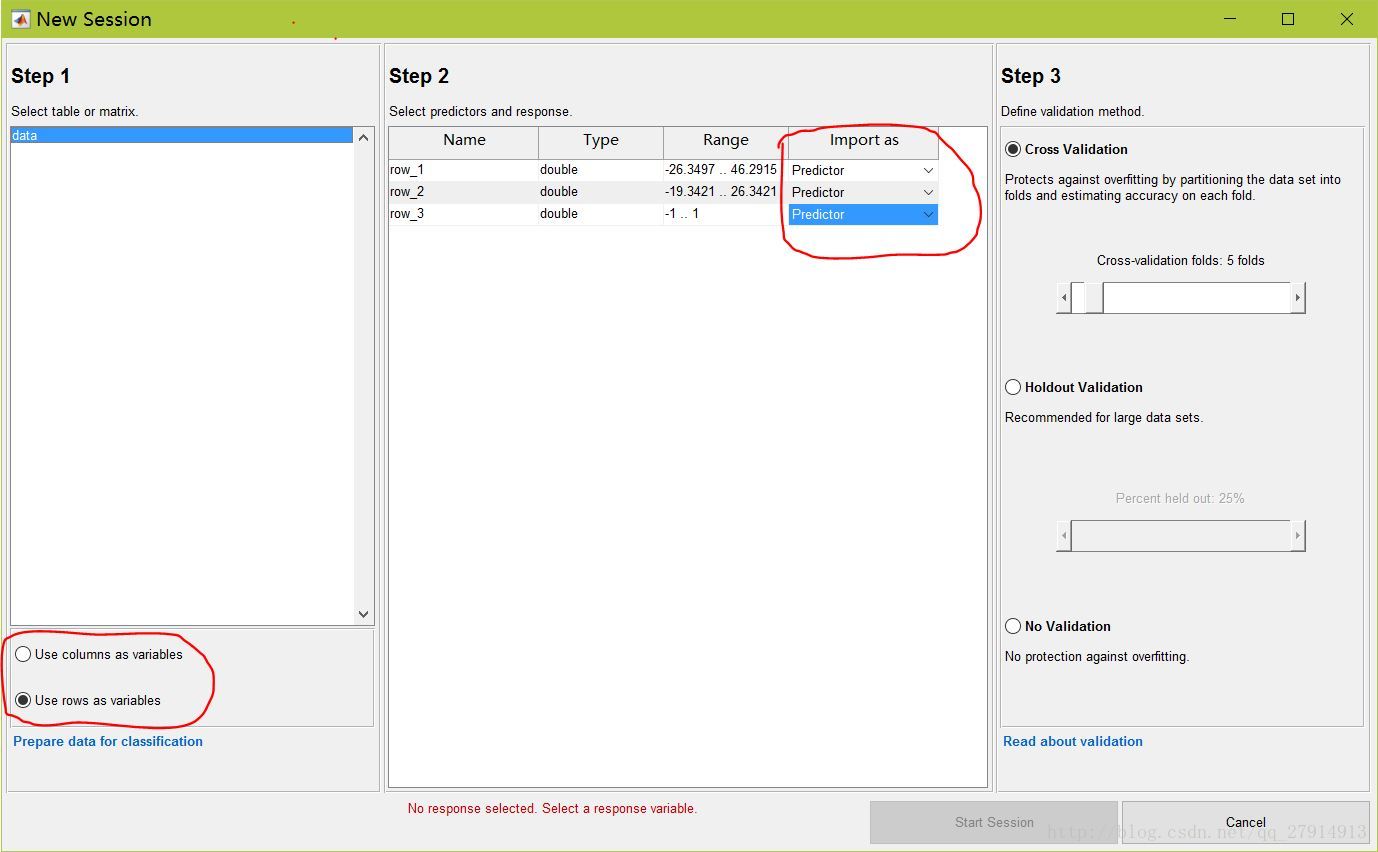
Task: Select No Validation radio button
Action: pos(1013,626)
